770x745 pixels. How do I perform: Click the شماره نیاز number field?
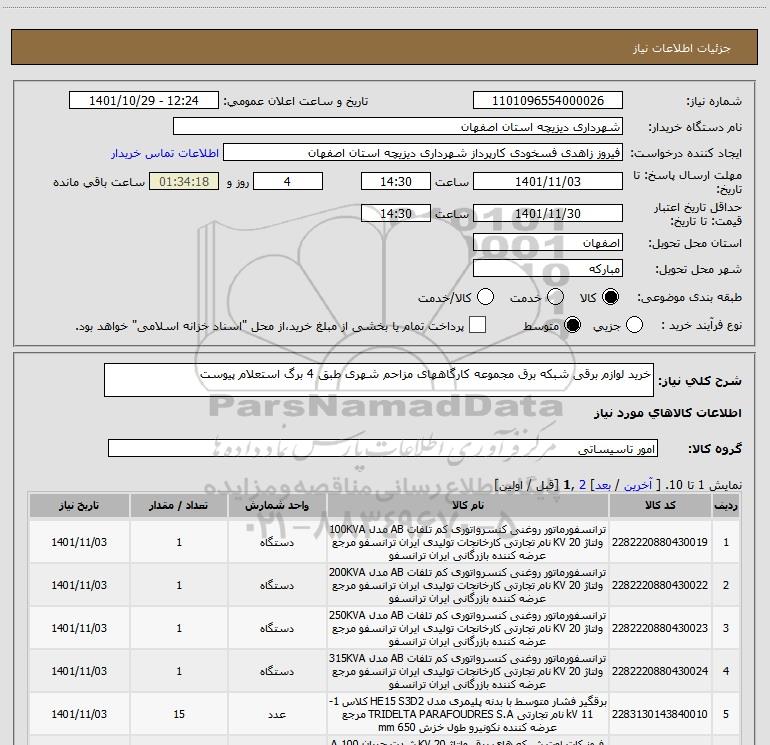click(548, 101)
